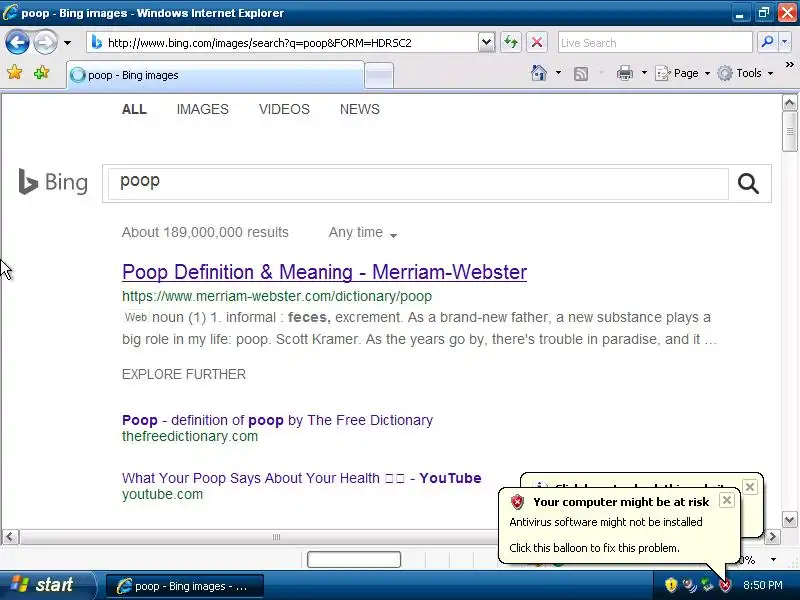Open the 'Any time' filter dropdown
This screenshot has width=800, height=600.
point(363,233)
